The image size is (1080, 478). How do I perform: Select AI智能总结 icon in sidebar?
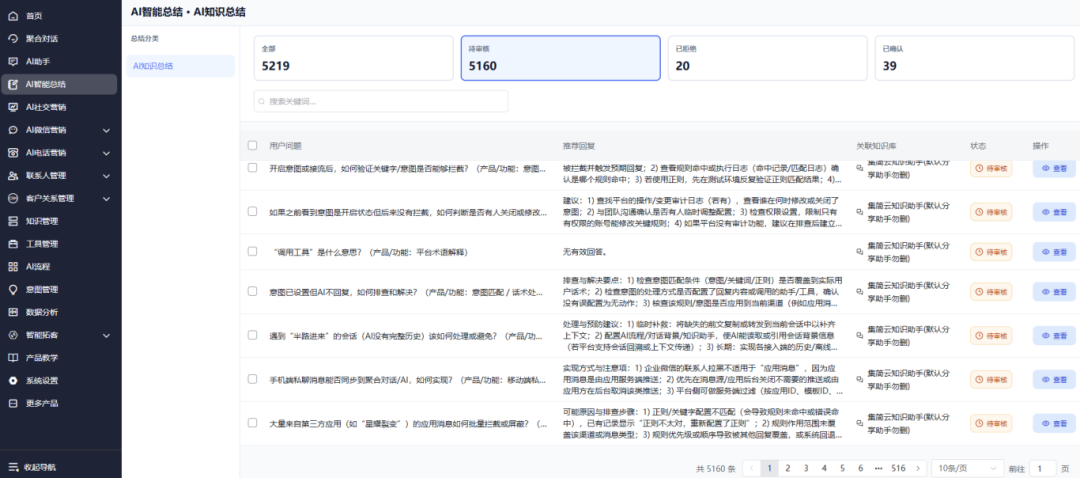click(12, 84)
